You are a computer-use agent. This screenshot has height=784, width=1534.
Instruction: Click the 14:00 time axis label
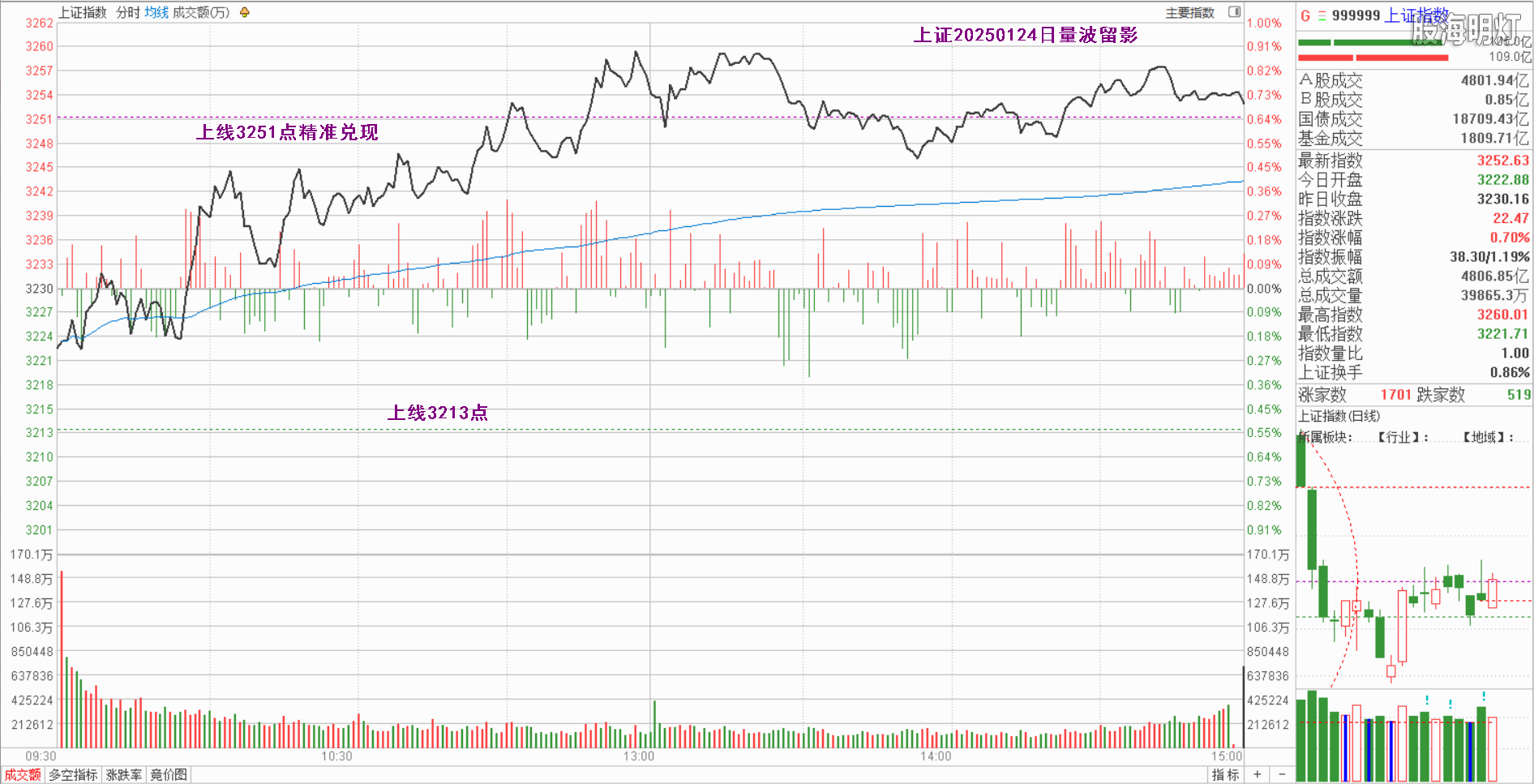pyautogui.click(x=936, y=756)
